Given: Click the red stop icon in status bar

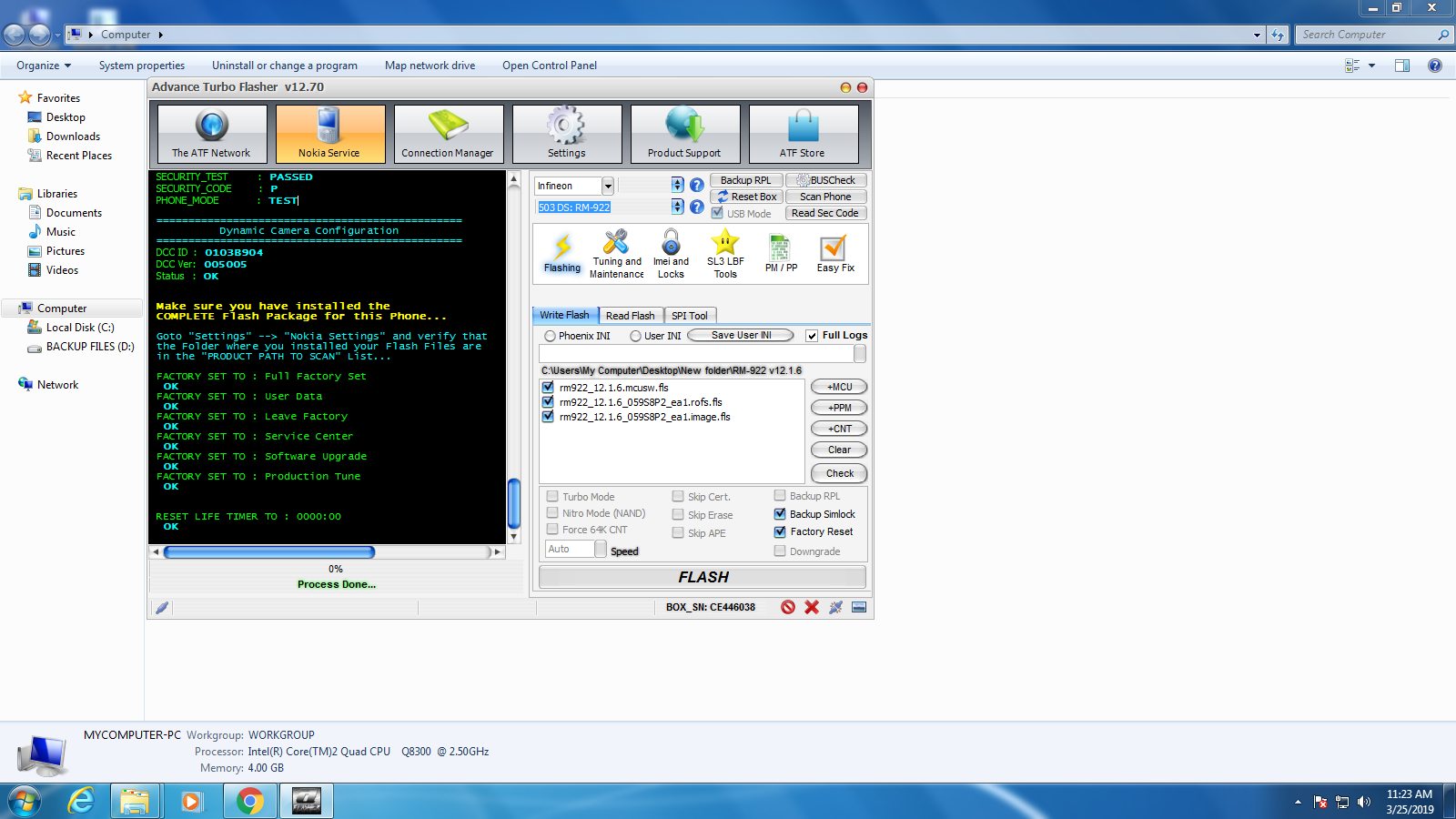Looking at the screenshot, I should point(788,607).
